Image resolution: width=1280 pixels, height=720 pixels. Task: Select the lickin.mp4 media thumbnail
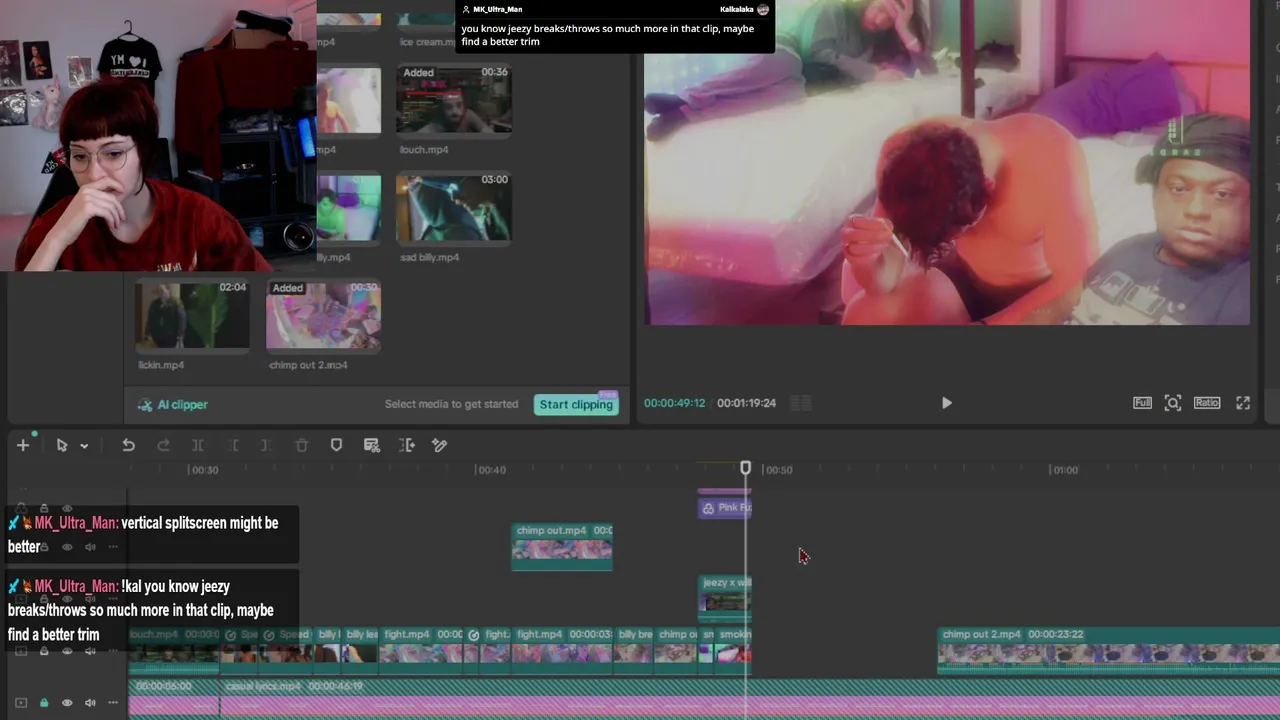(x=192, y=315)
